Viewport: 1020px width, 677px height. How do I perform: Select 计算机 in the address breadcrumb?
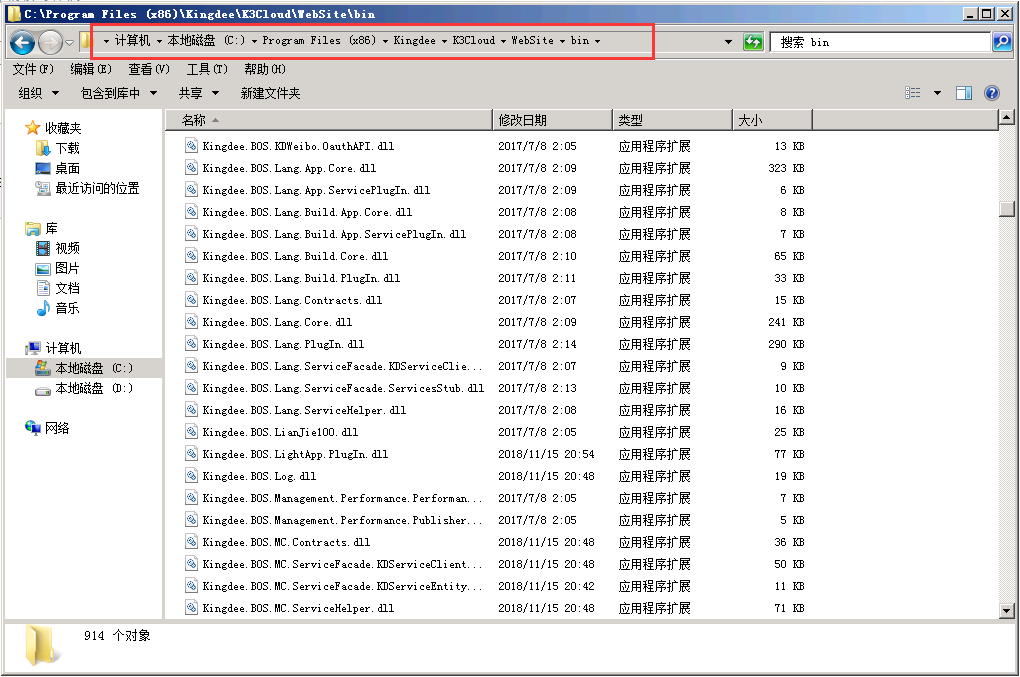coord(132,40)
